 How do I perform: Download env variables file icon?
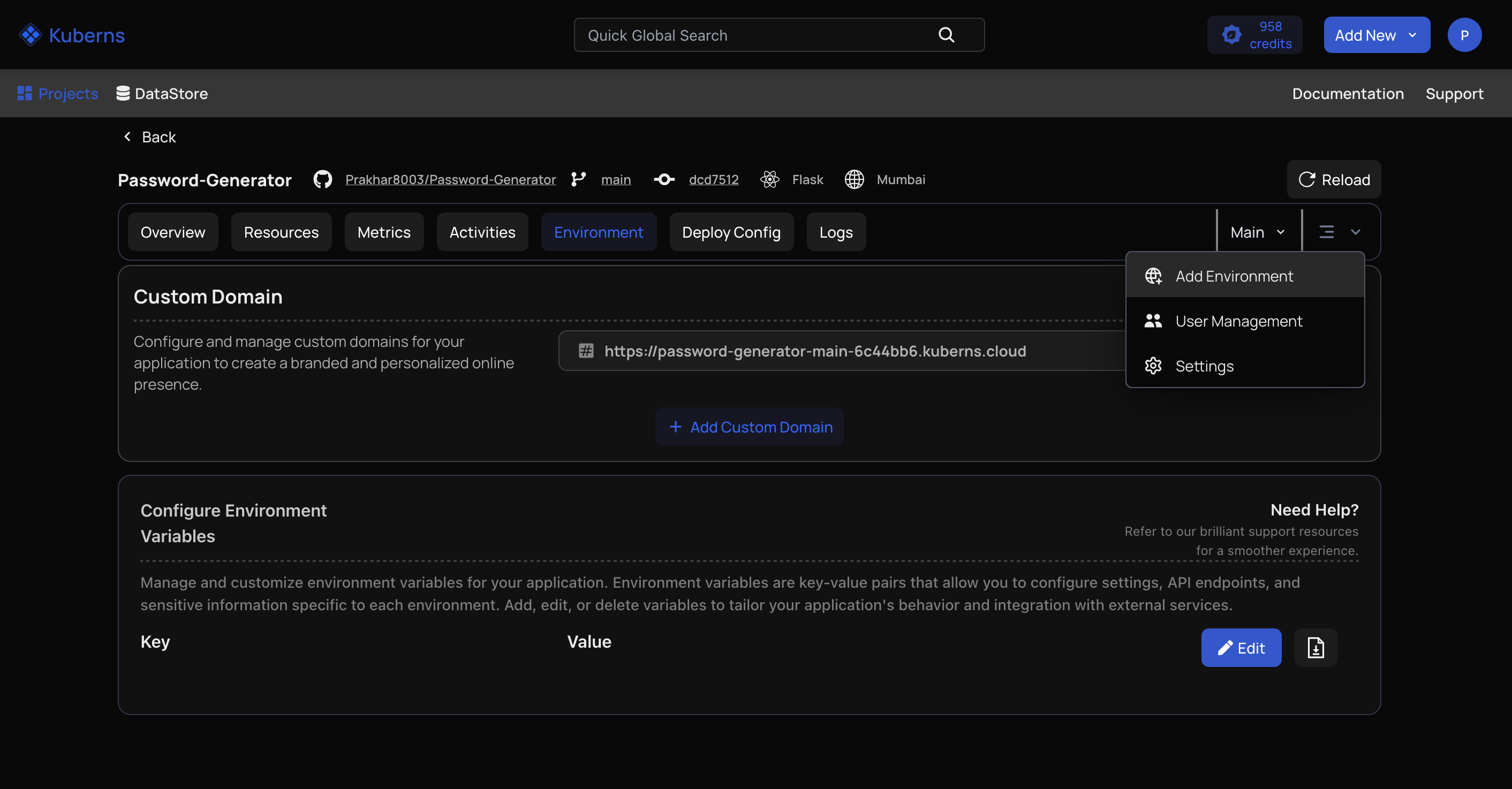tap(1316, 648)
